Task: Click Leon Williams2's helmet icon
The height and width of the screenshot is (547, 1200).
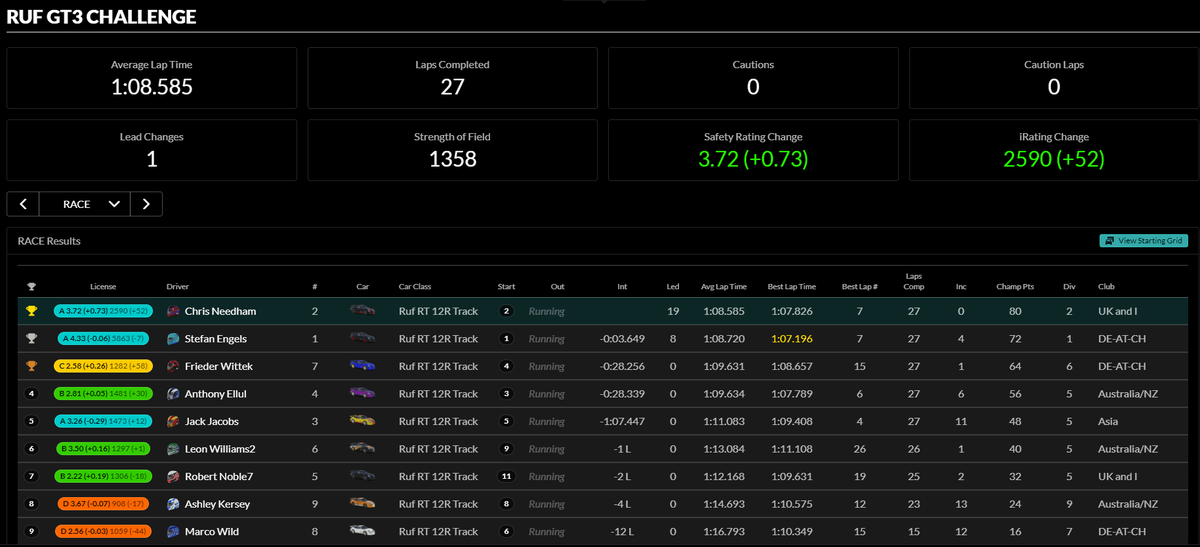Action: 173,449
